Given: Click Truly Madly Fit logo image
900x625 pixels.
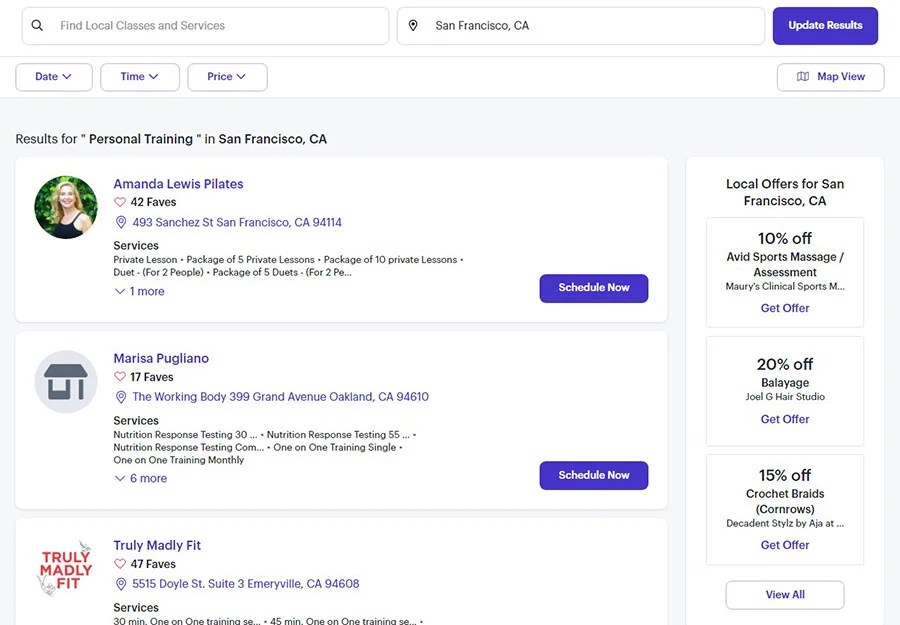Looking at the screenshot, I should [66, 569].
